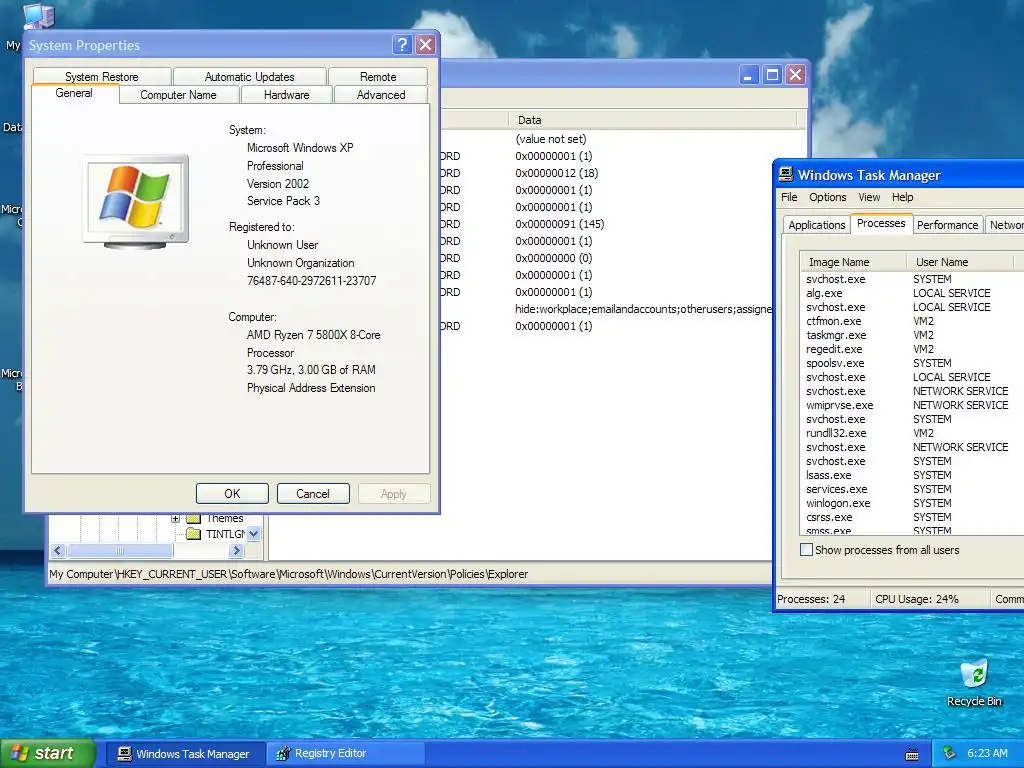Click Cancel in System Properties
The image size is (1024, 768).
[313, 494]
